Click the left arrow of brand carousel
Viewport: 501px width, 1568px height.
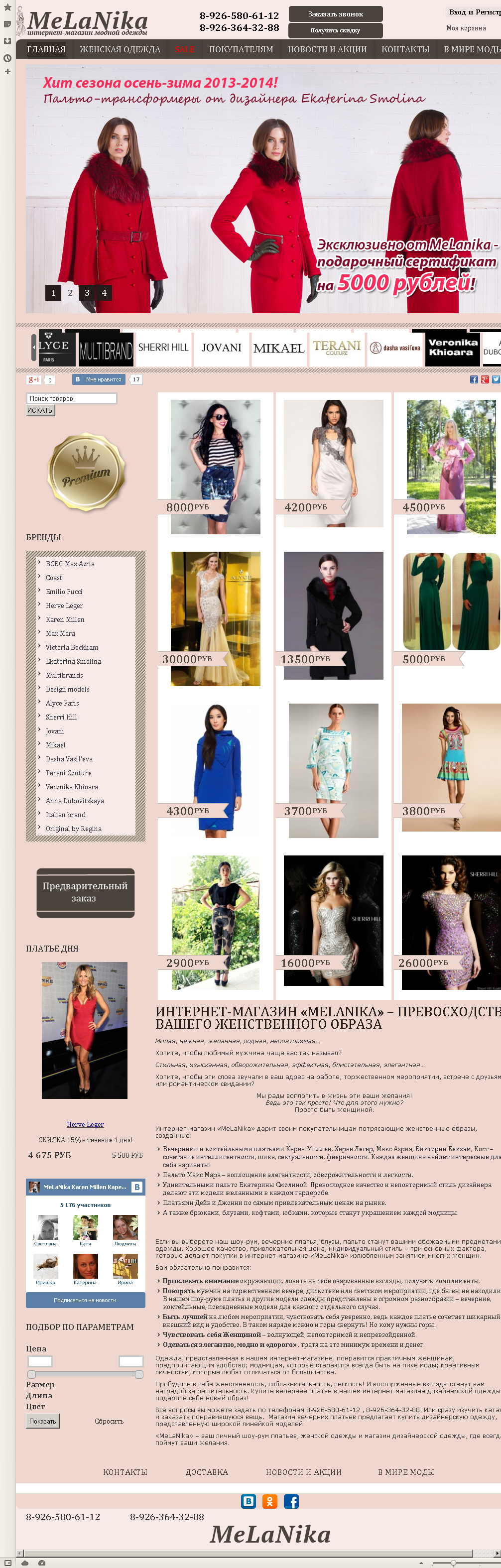(34, 348)
